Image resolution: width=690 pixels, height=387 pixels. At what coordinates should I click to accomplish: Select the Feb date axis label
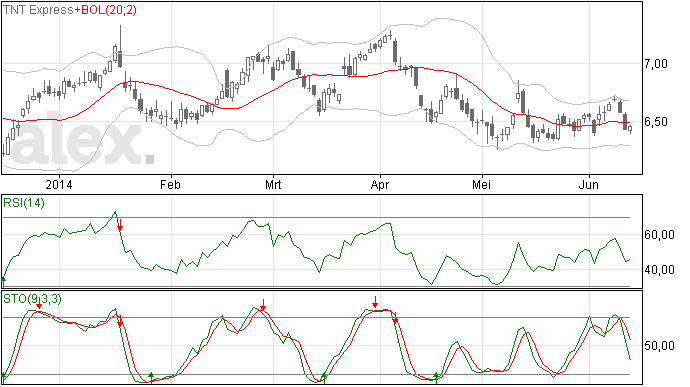pos(170,185)
